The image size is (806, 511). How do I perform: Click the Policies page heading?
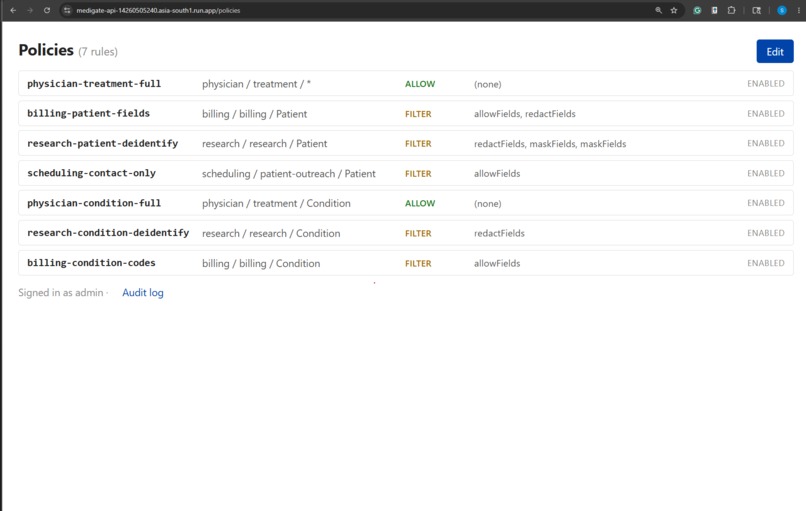click(x=46, y=50)
